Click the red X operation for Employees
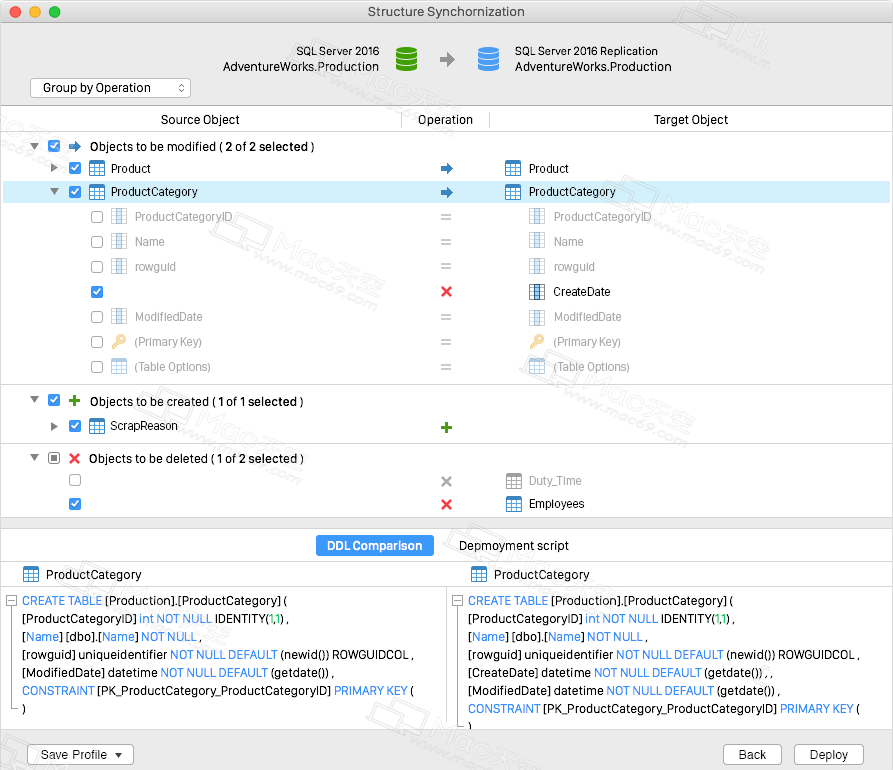This screenshot has height=770, width=893. click(x=446, y=504)
